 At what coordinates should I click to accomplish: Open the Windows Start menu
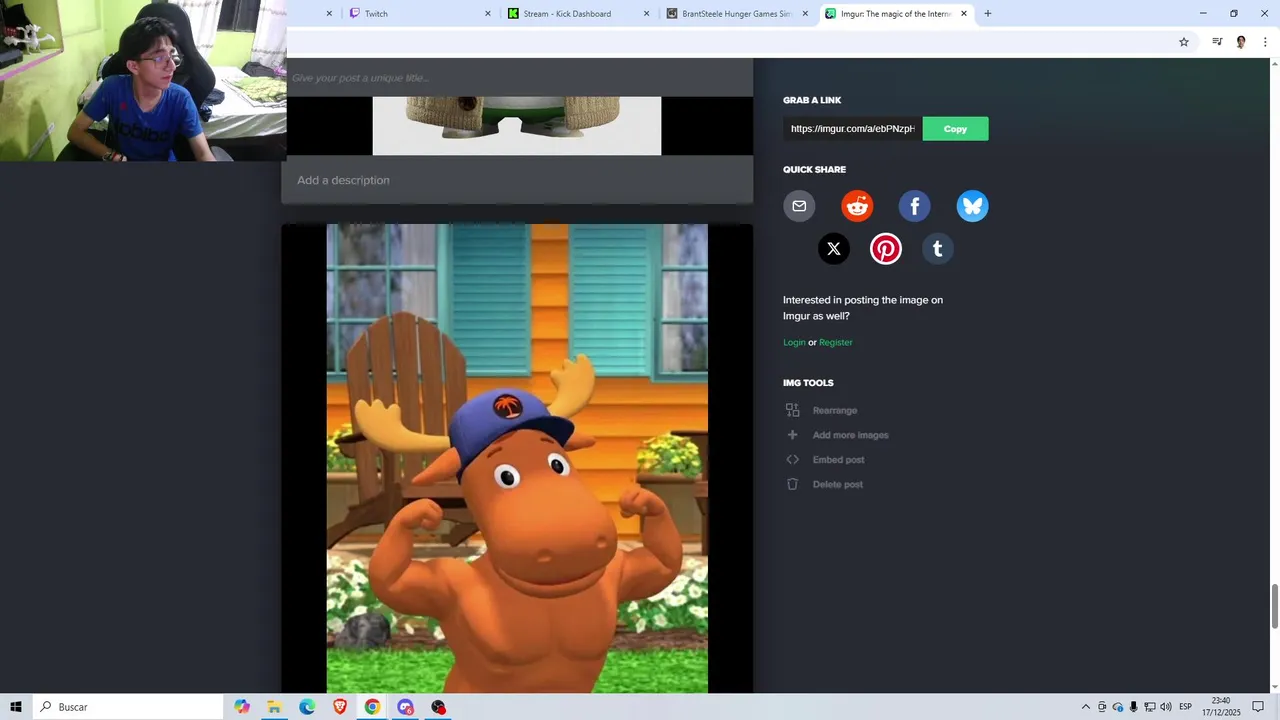click(x=16, y=707)
